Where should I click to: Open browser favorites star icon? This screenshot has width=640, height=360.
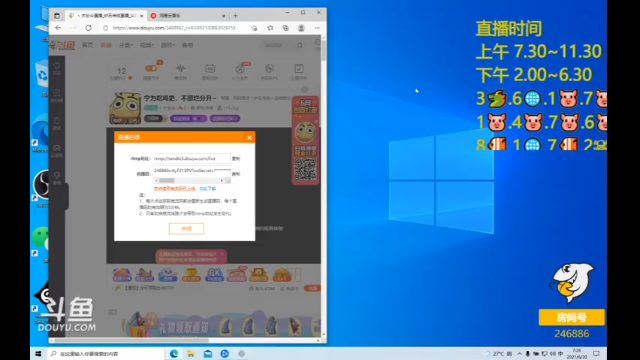pos(270,28)
